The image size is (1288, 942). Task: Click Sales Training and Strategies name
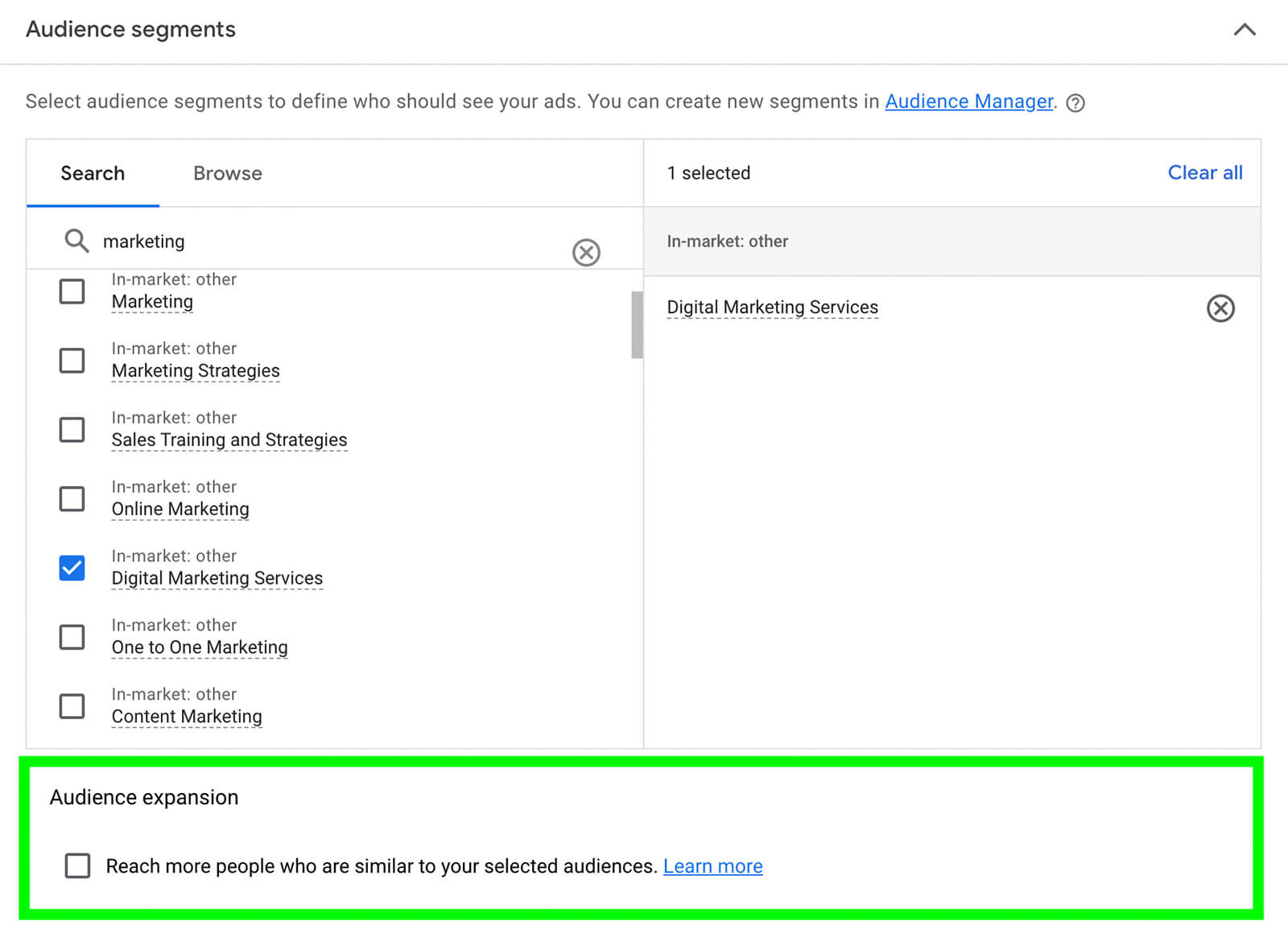coord(229,440)
